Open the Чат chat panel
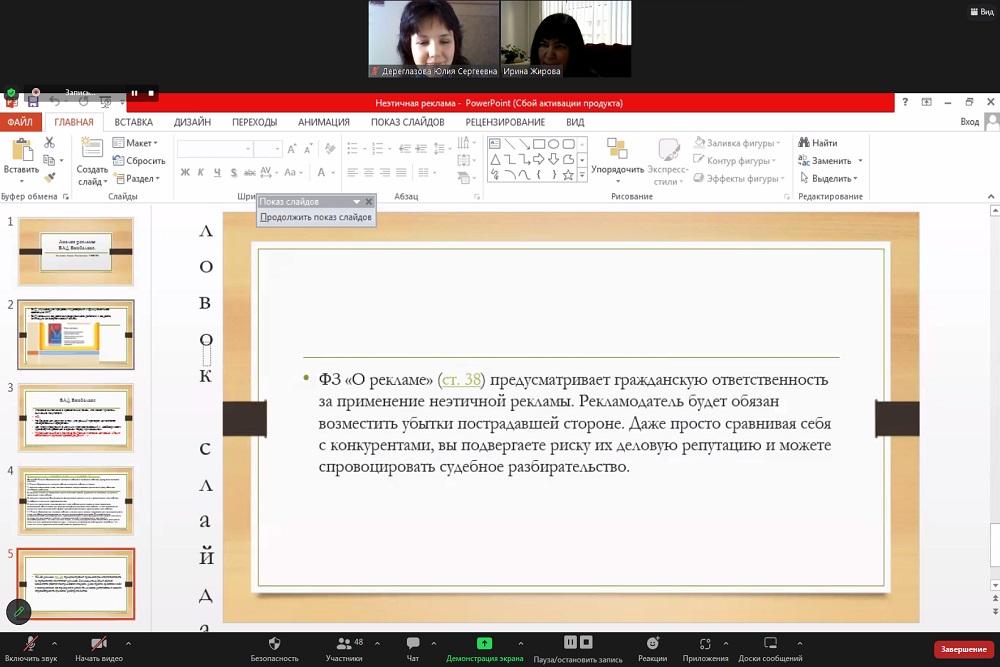The width and height of the screenshot is (1000, 667). (x=412, y=643)
